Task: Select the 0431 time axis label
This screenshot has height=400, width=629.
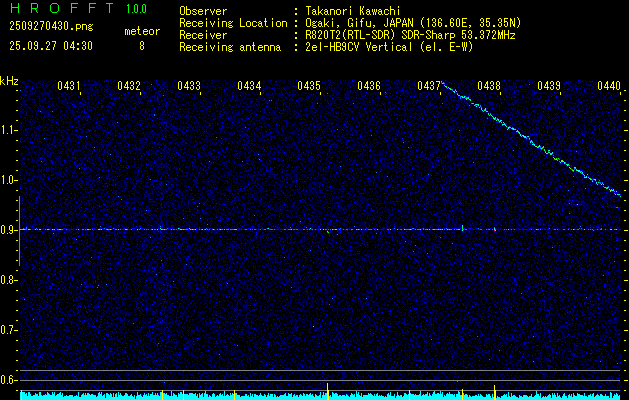Action: coord(69,85)
